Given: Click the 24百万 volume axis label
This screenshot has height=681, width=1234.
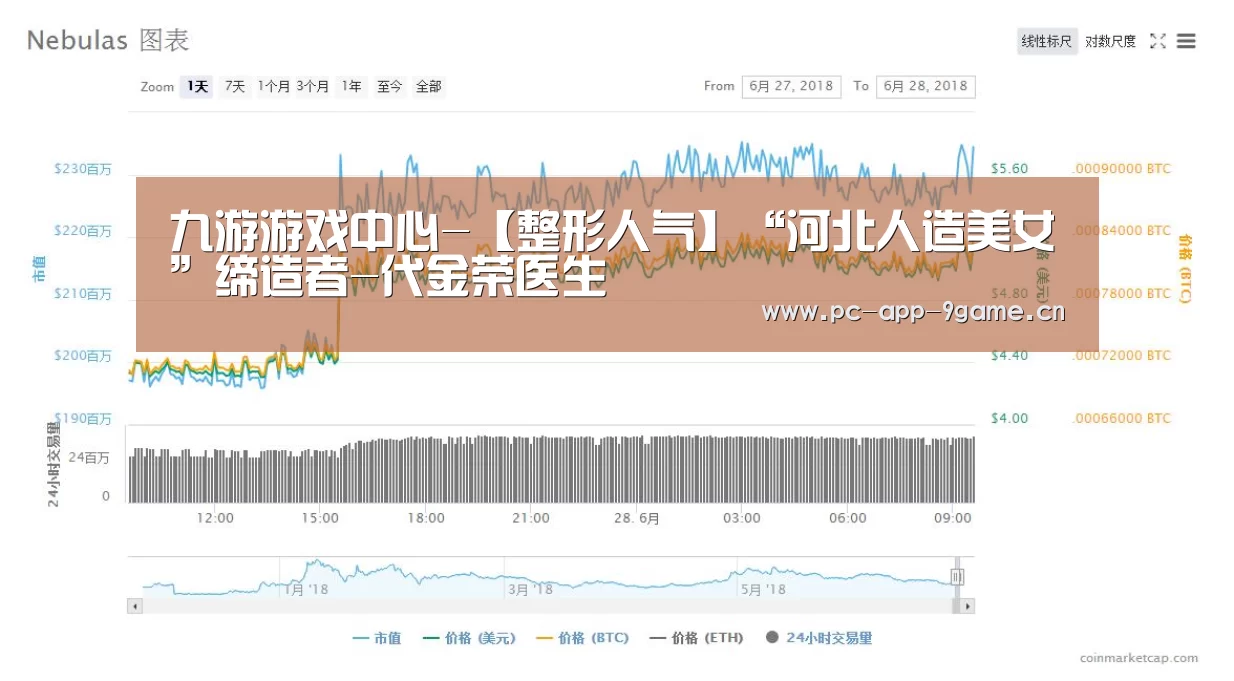Looking at the screenshot, I should click(89, 458).
